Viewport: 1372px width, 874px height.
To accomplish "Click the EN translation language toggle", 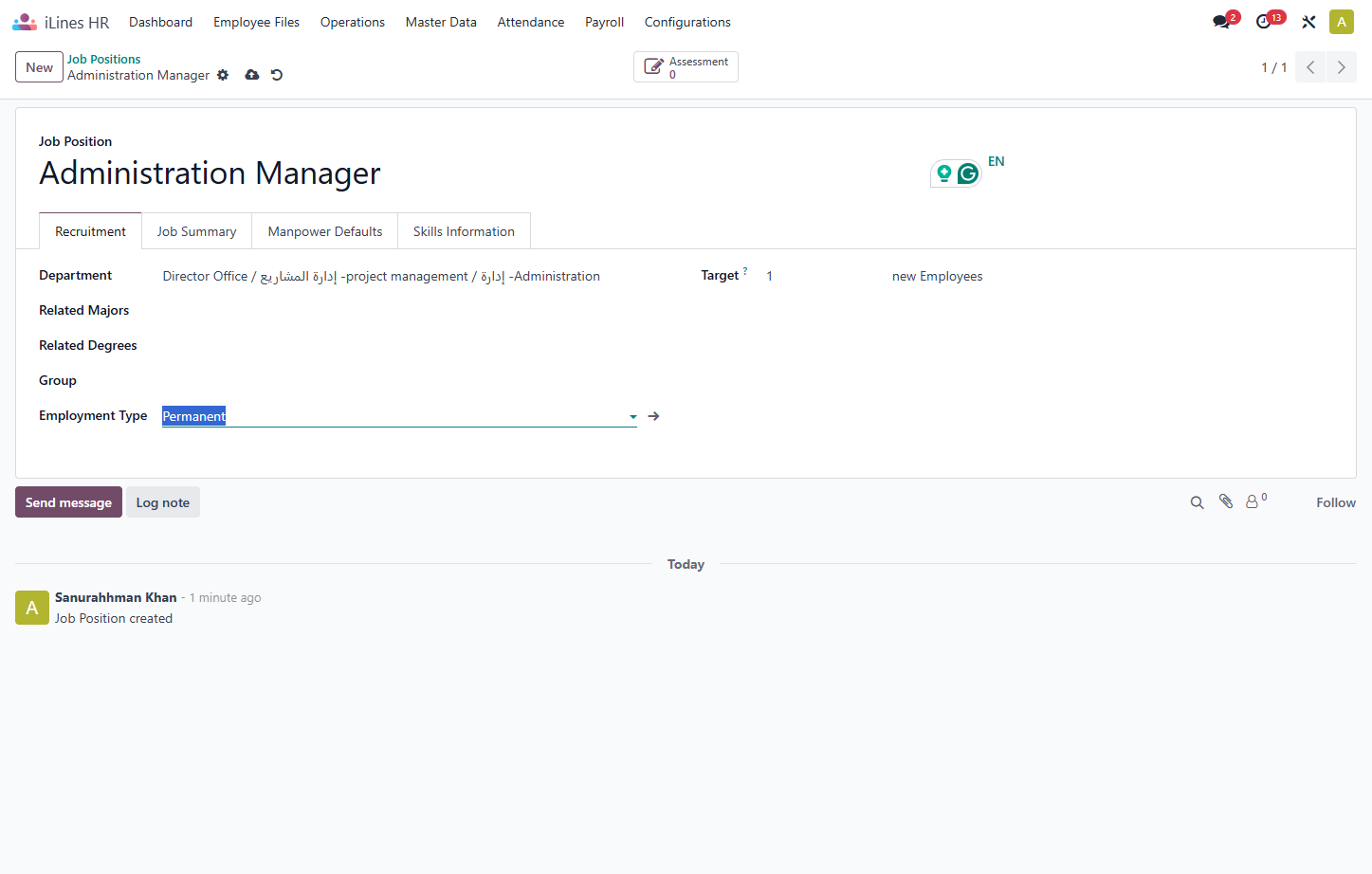I will 996,161.
